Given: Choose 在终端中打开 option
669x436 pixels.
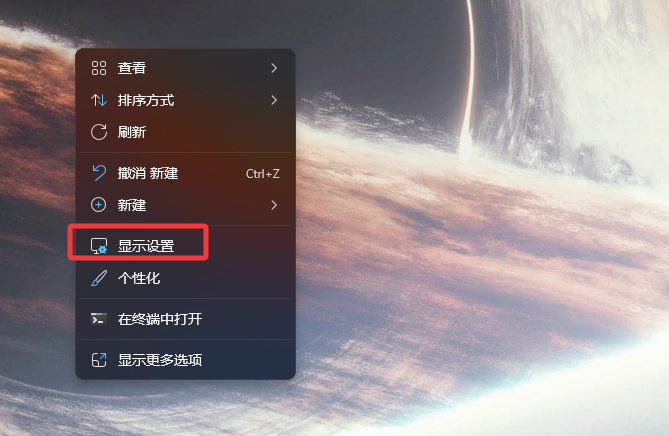Looking at the screenshot, I should click(x=185, y=319).
